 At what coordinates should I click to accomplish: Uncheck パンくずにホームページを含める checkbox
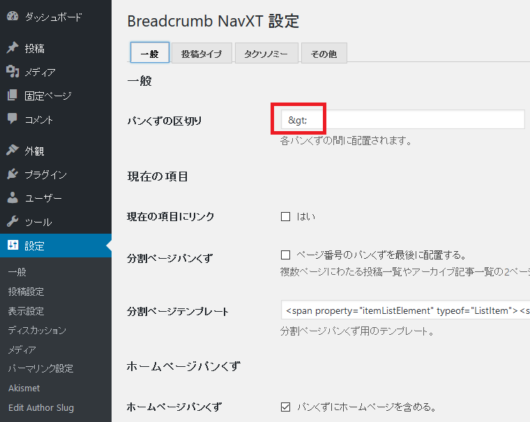click(285, 407)
